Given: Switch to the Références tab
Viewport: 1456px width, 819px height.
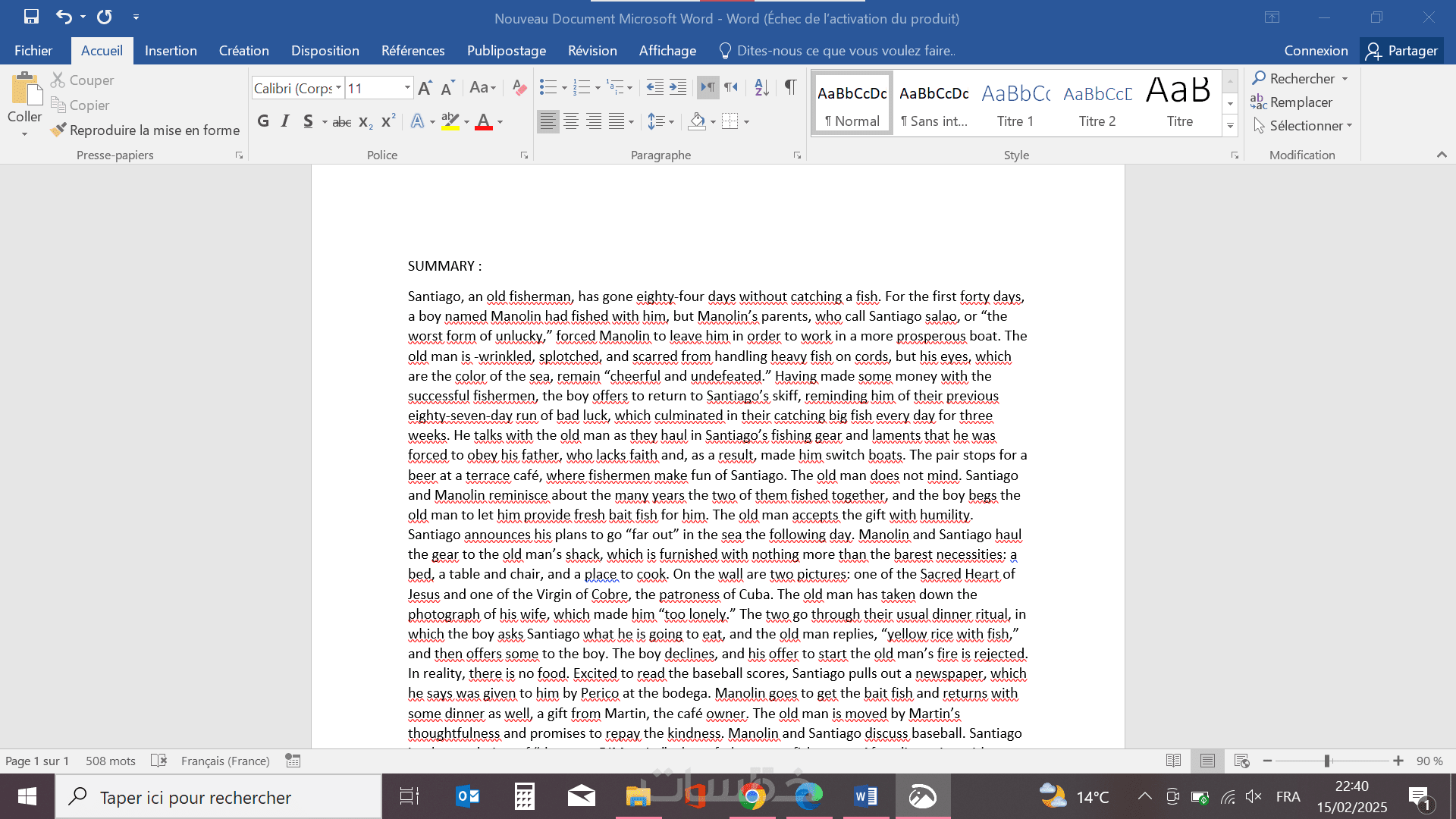Looking at the screenshot, I should tap(413, 51).
